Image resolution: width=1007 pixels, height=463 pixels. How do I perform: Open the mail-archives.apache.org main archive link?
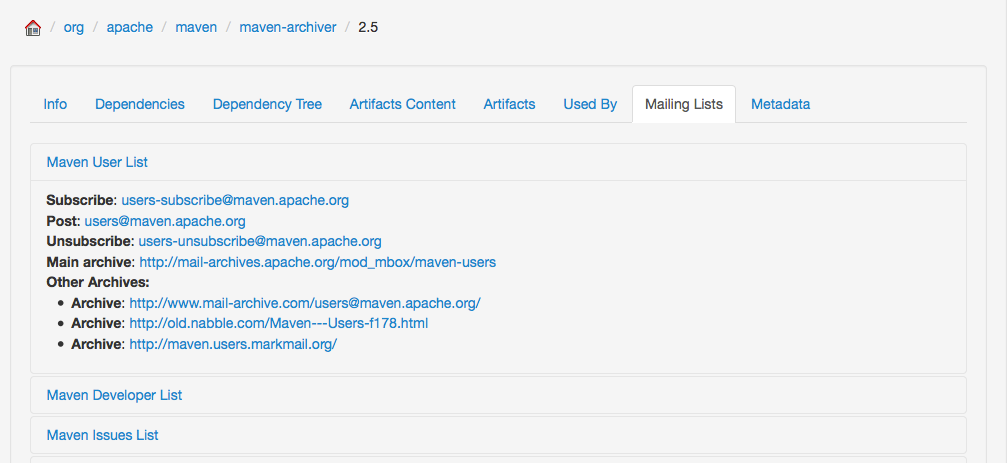317,262
